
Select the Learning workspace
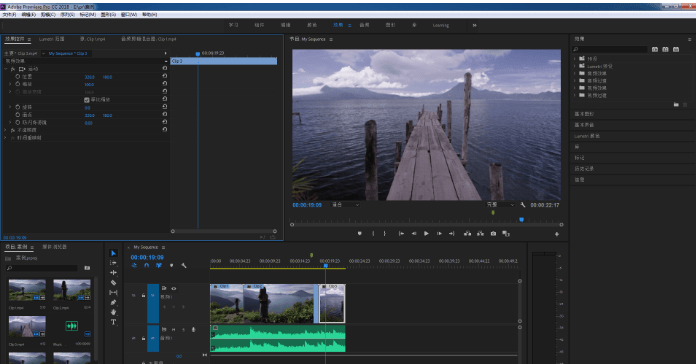[441, 25]
